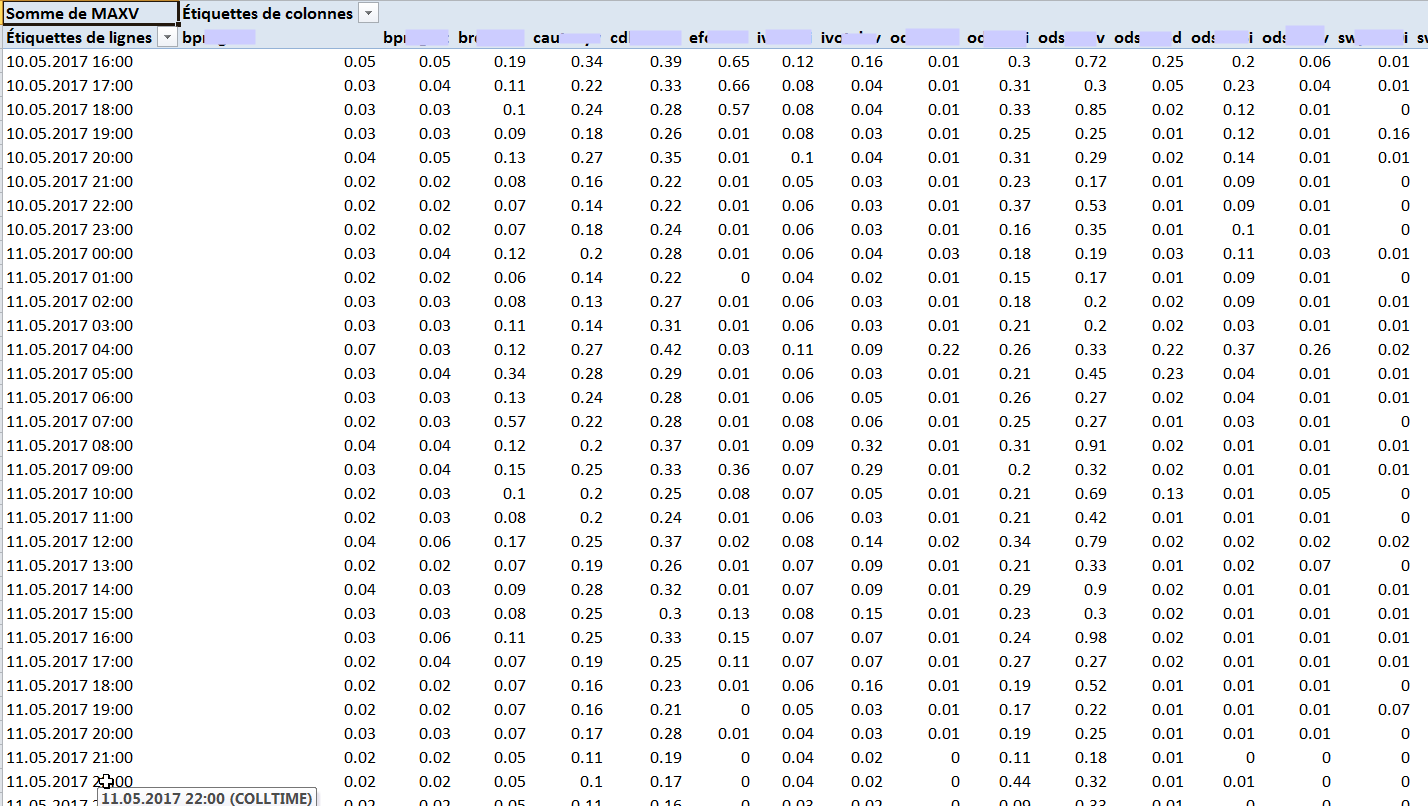Click the 0.85 value cell

1091,110
